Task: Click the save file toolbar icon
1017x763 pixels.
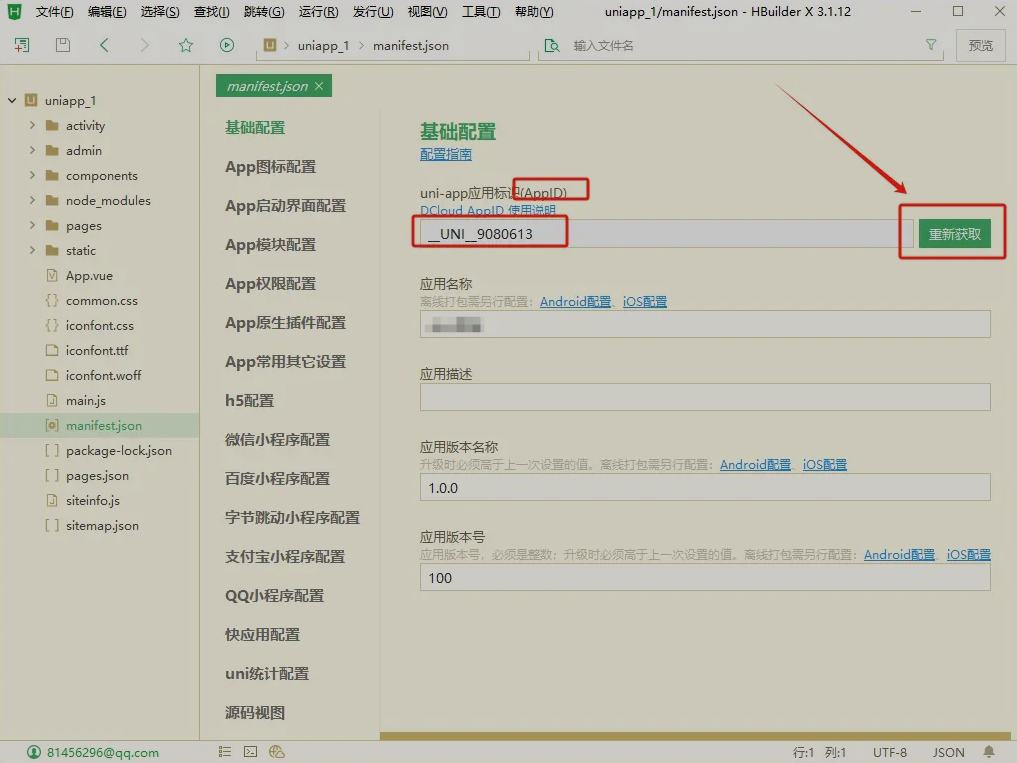Action: click(63, 45)
